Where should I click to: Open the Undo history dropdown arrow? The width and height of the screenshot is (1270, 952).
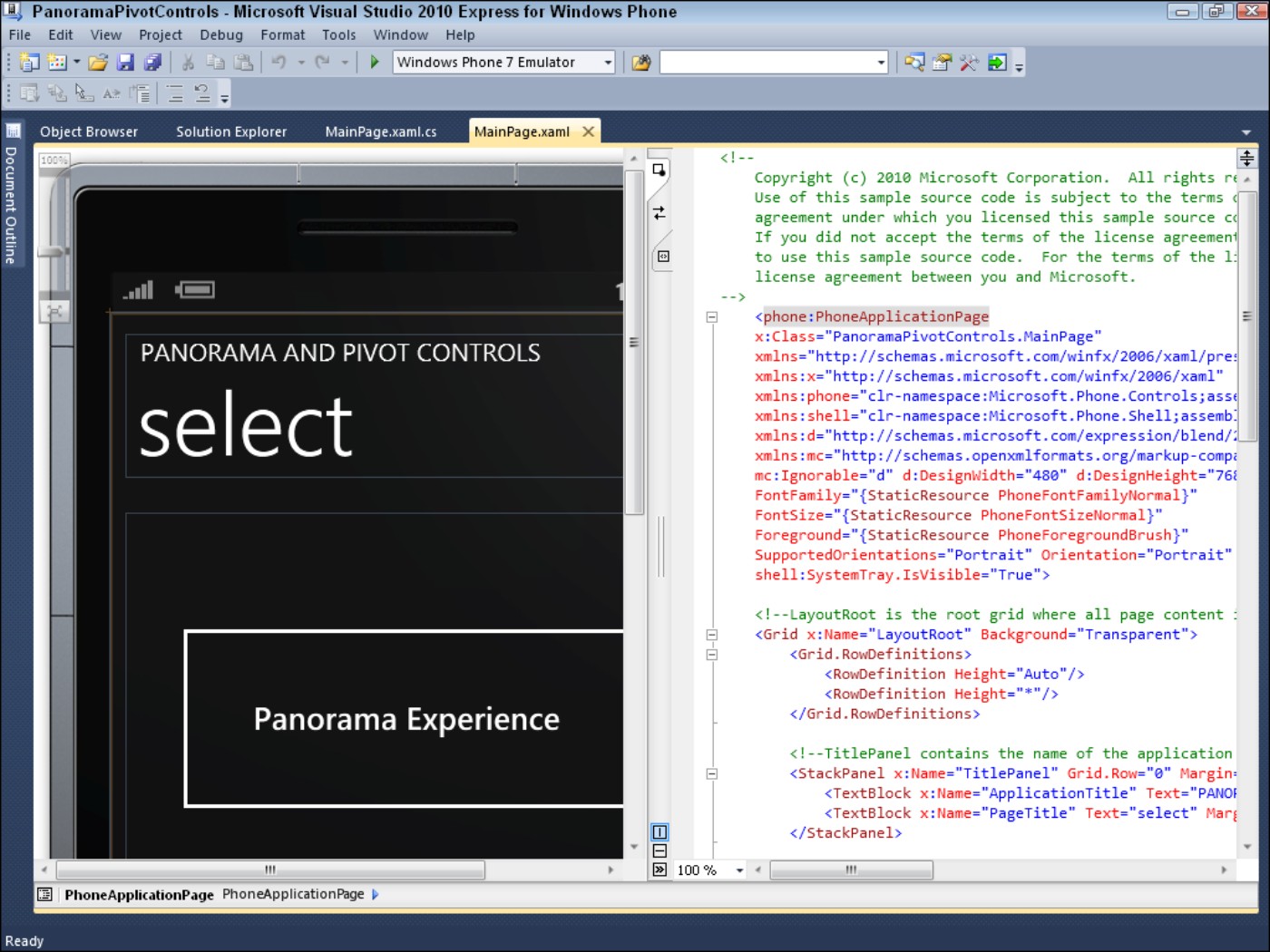pos(300,62)
